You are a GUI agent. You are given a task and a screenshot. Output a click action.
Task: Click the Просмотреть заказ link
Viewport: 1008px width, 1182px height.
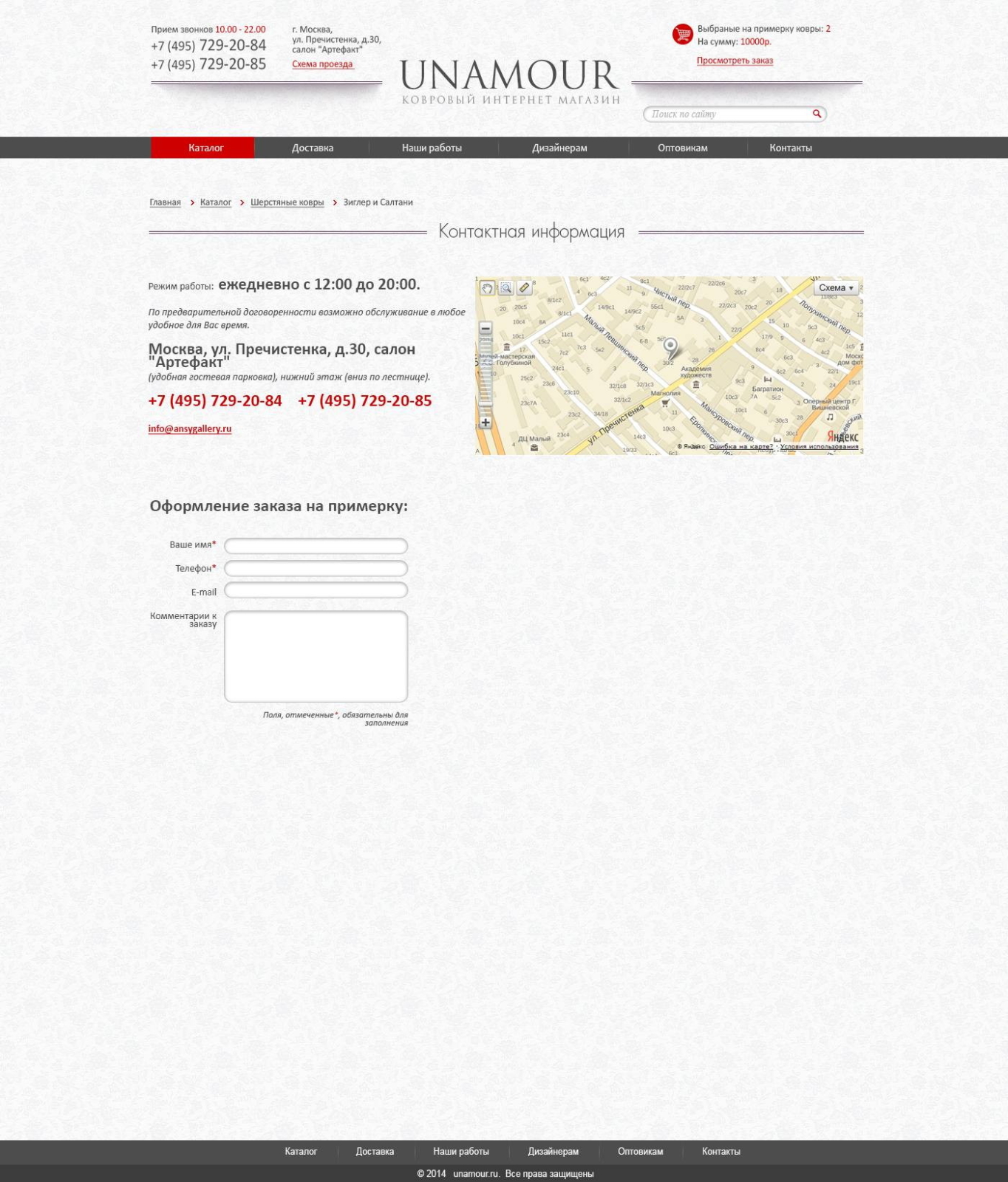(x=735, y=61)
